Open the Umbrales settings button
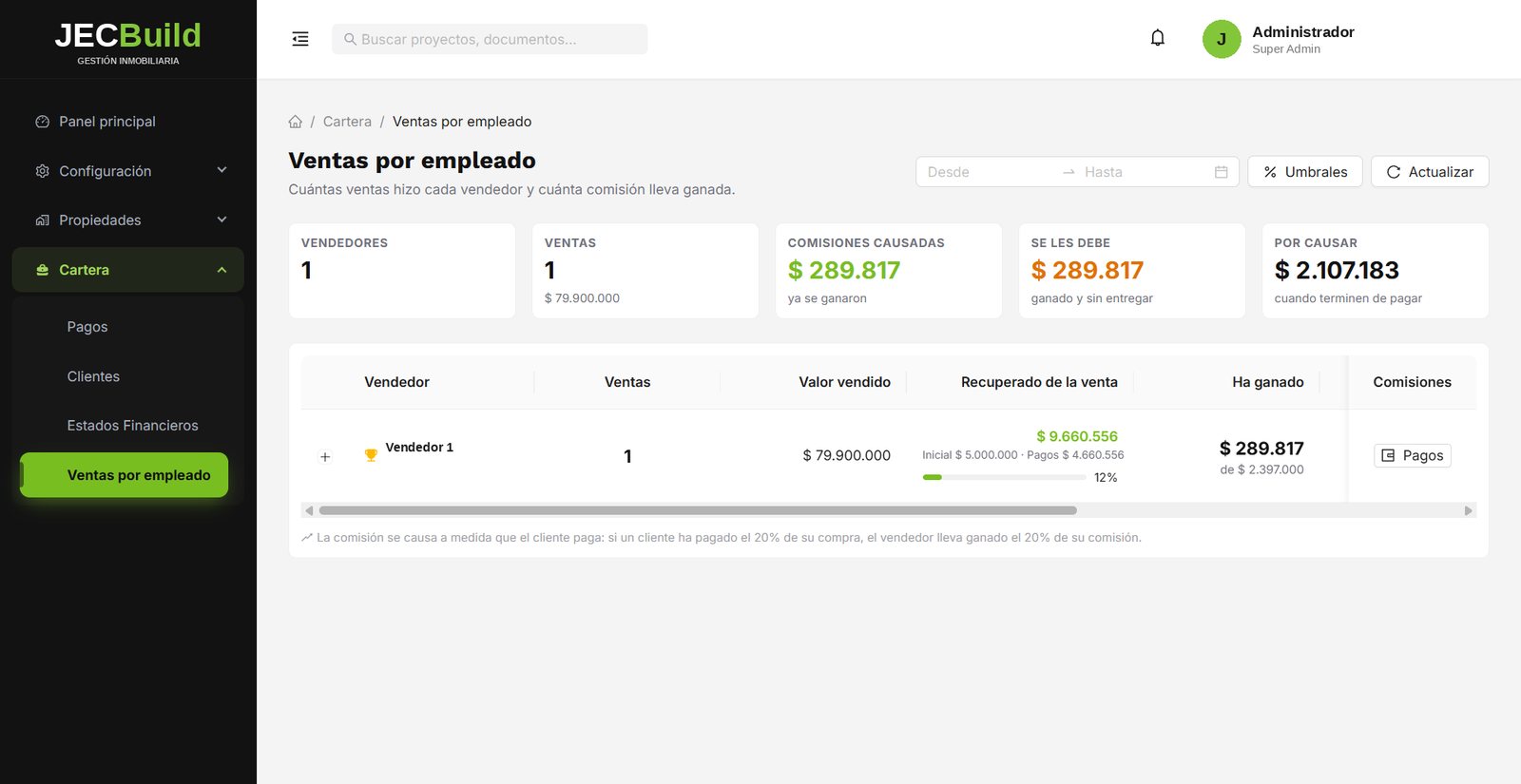The image size is (1521, 784). (1305, 172)
